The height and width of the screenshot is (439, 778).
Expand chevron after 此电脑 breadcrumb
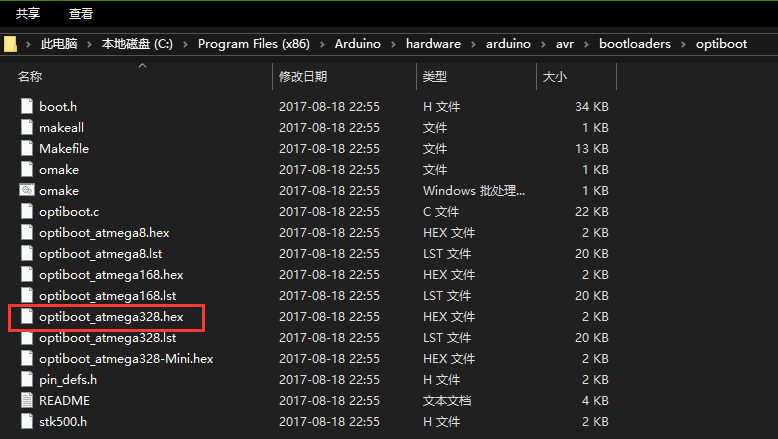point(89,44)
